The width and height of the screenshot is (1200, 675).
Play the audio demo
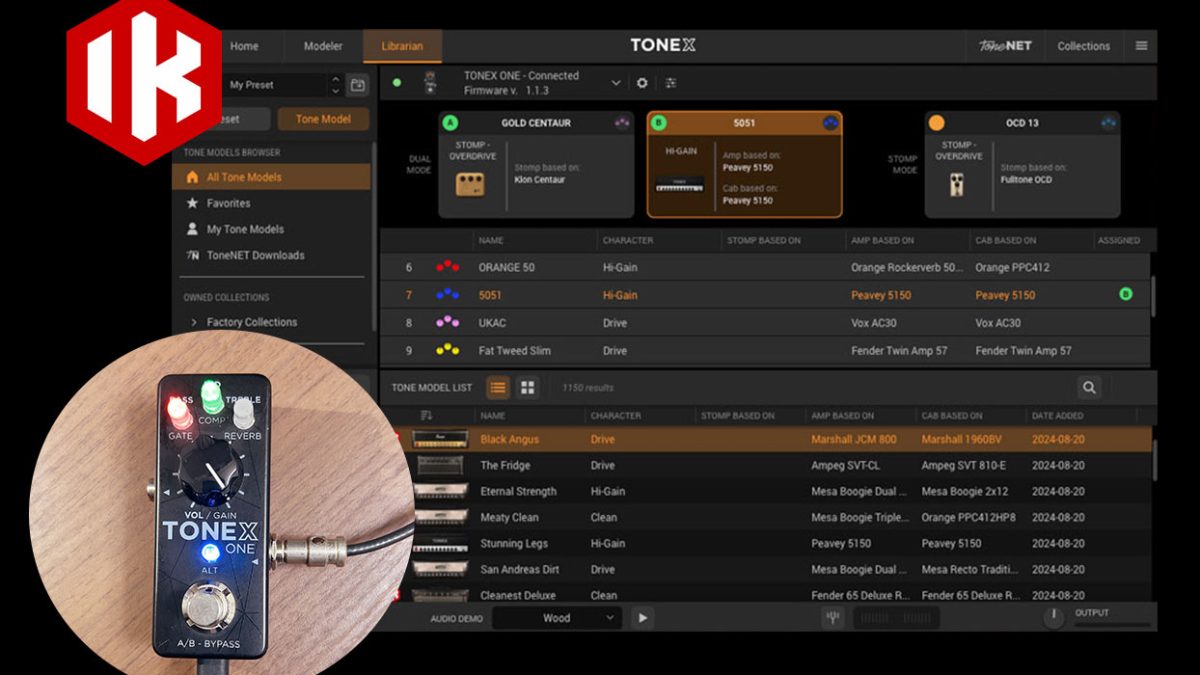pos(642,618)
